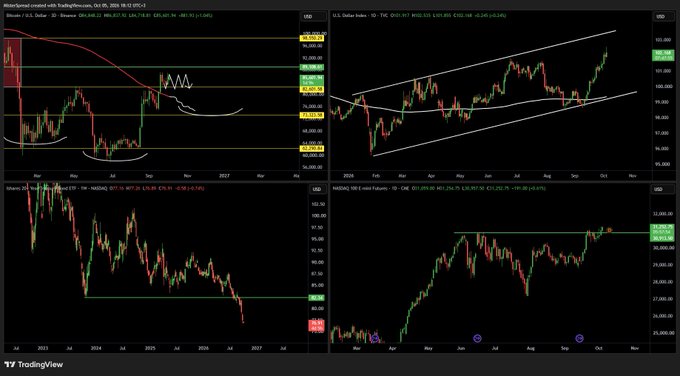Click U.S. Dollar Index symbol title
The height and width of the screenshot is (376, 680).
(x=350, y=15)
